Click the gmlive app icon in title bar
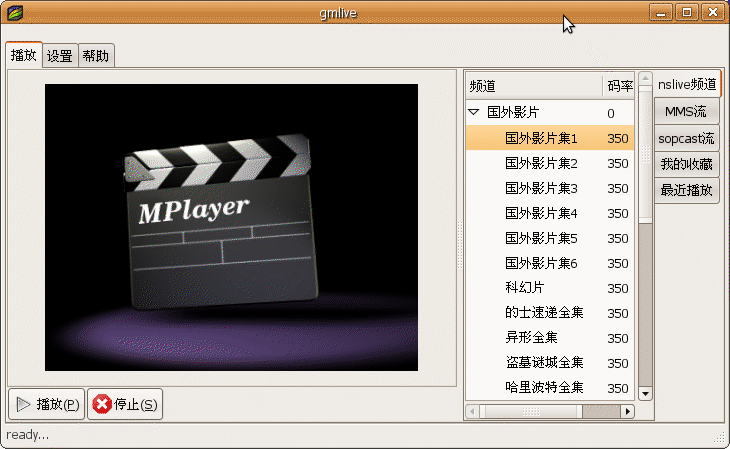 (x=15, y=13)
